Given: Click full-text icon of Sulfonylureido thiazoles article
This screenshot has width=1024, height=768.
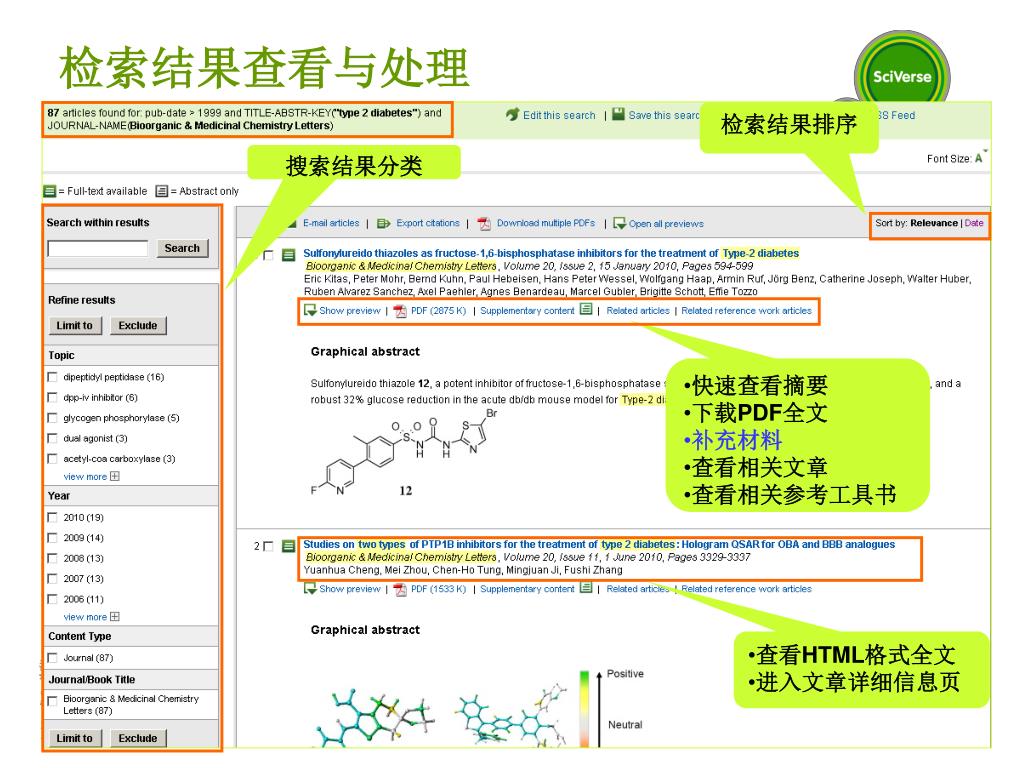Looking at the screenshot, I should 288,255.
